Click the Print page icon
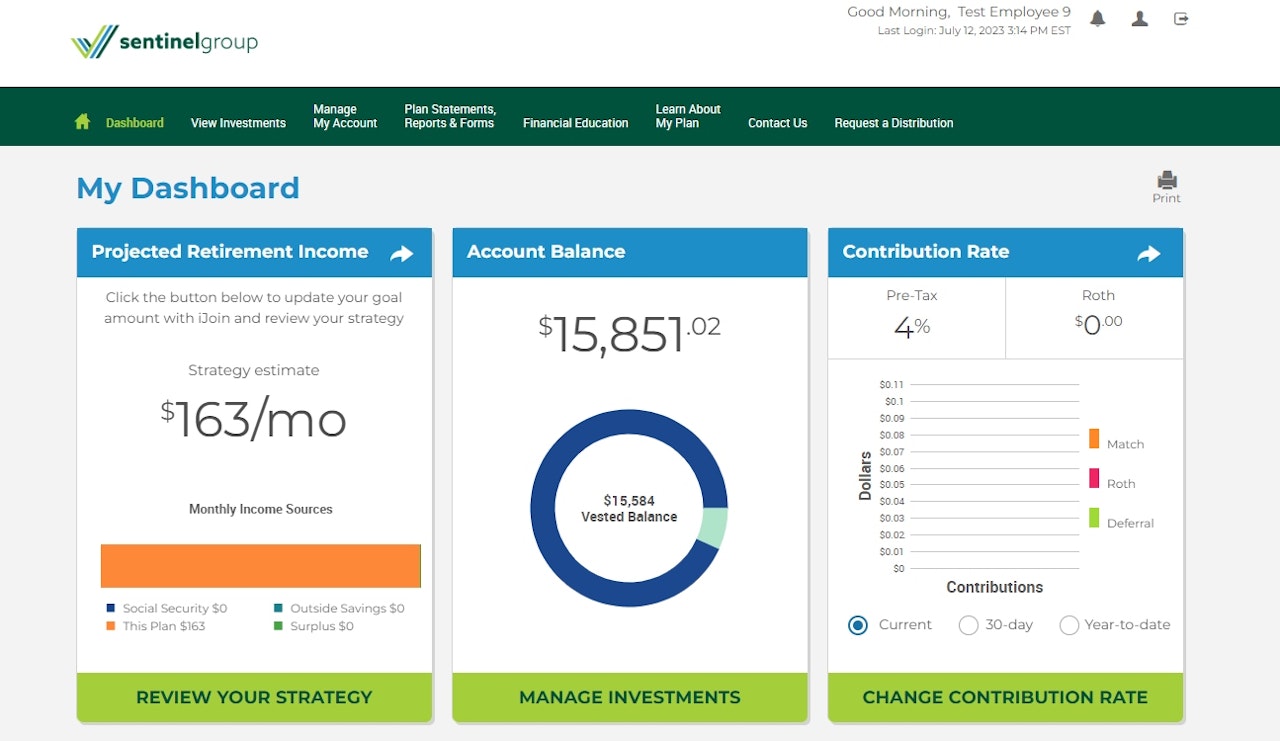Viewport: 1280px width, 741px height. [1166, 181]
